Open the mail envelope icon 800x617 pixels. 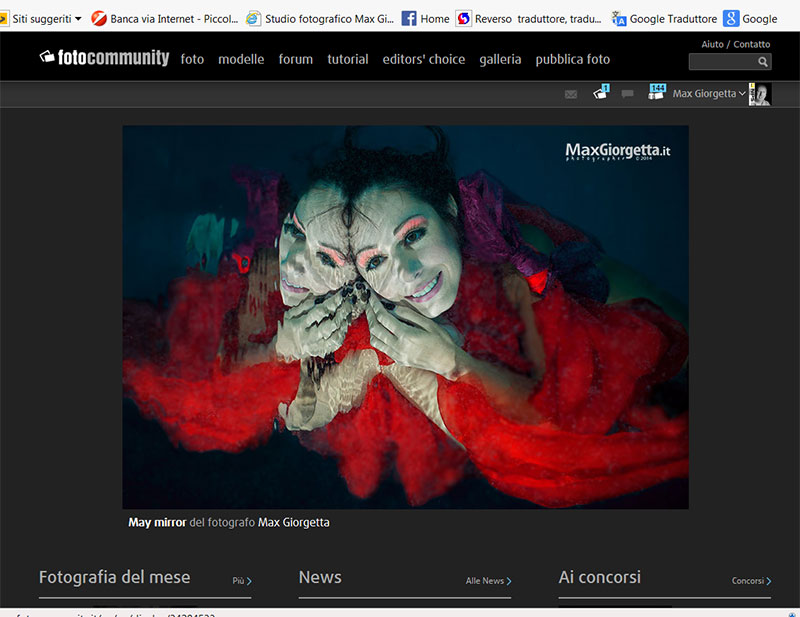571,94
